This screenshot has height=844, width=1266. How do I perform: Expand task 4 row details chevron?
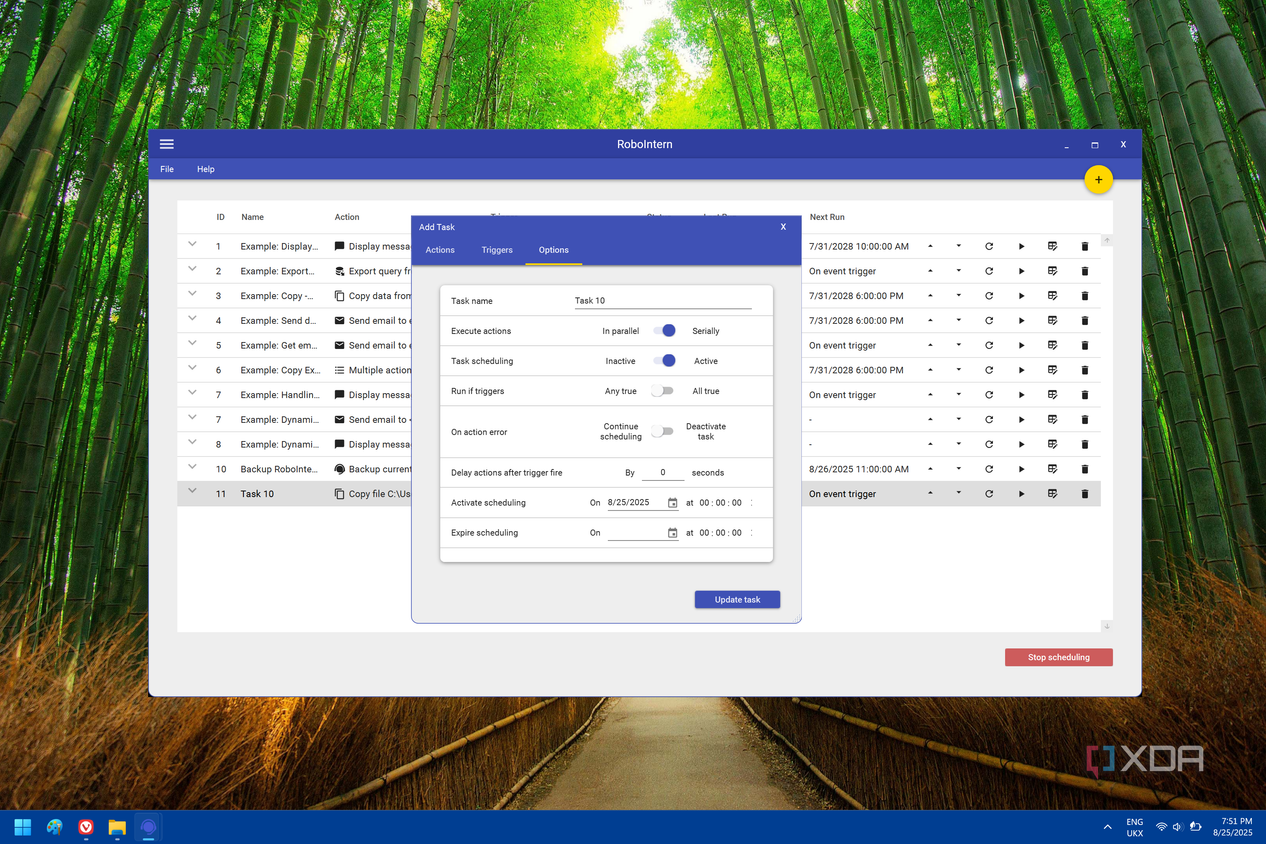[x=192, y=318]
